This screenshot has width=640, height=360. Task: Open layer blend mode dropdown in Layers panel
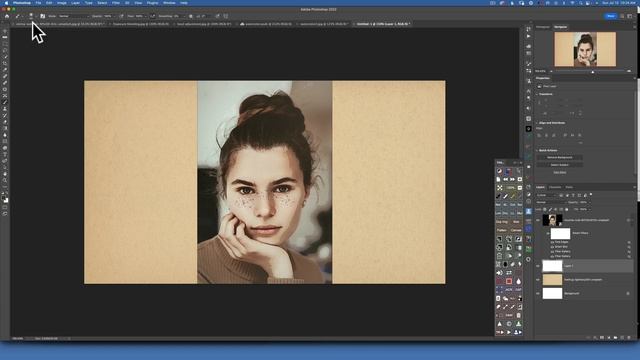pyautogui.click(x=550, y=202)
